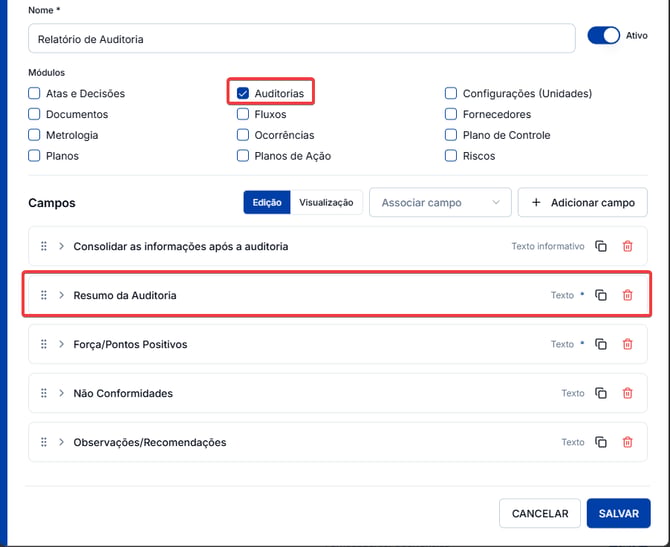Check the Plano de Controle module
Screen dimensions: 670x547
(x=451, y=135)
